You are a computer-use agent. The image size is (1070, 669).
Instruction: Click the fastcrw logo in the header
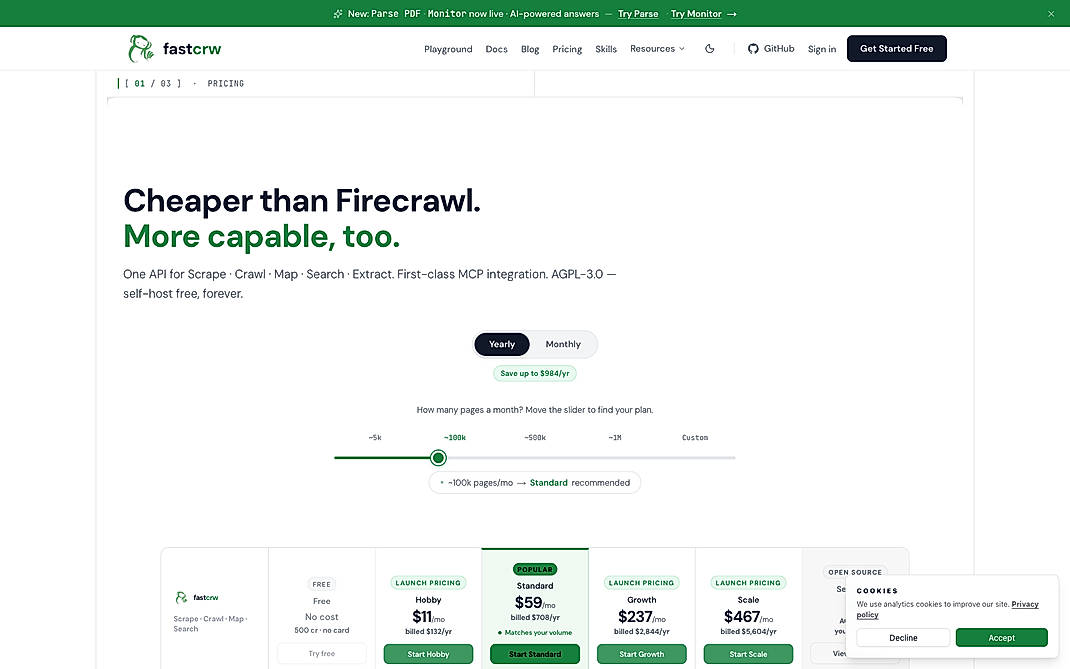(x=175, y=48)
